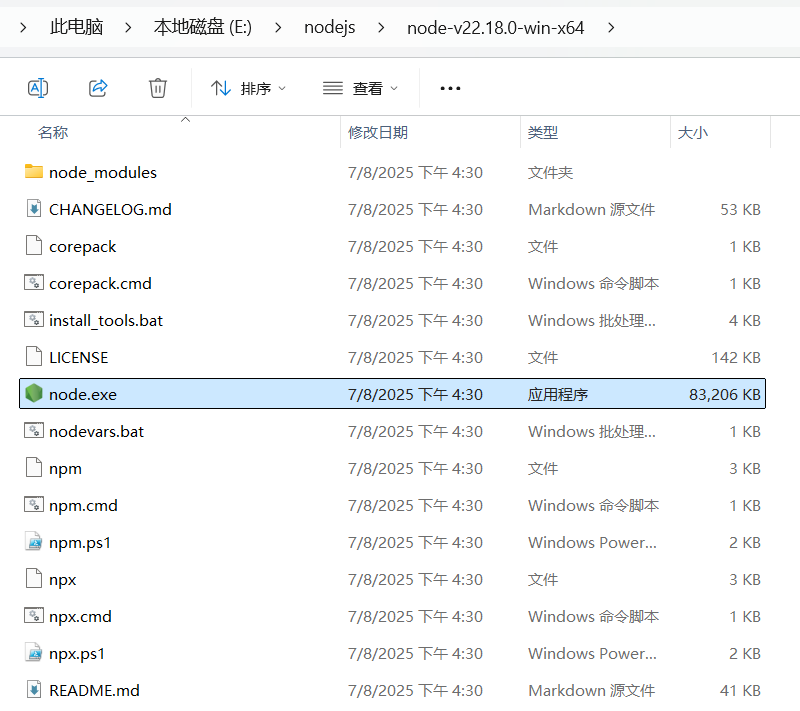Click the date of the npx row

pyautogui.click(x=415, y=579)
